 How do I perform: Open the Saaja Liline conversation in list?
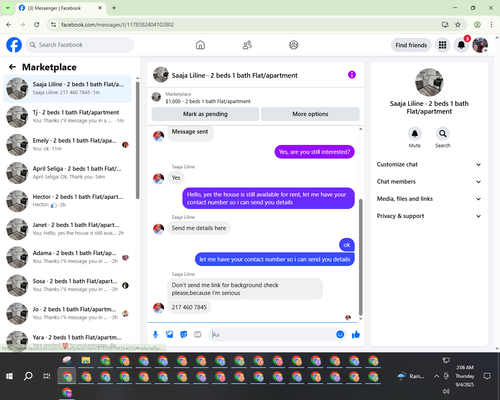coord(68,89)
